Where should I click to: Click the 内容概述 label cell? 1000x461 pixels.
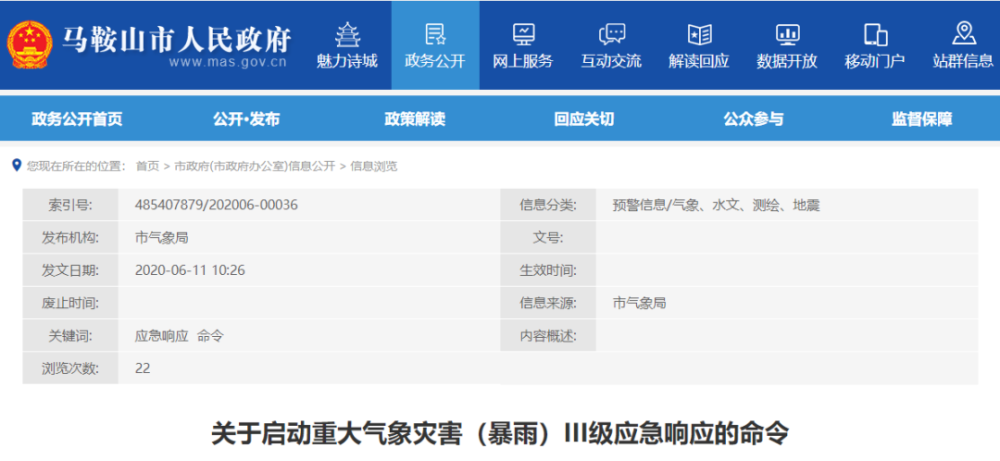pos(548,336)
